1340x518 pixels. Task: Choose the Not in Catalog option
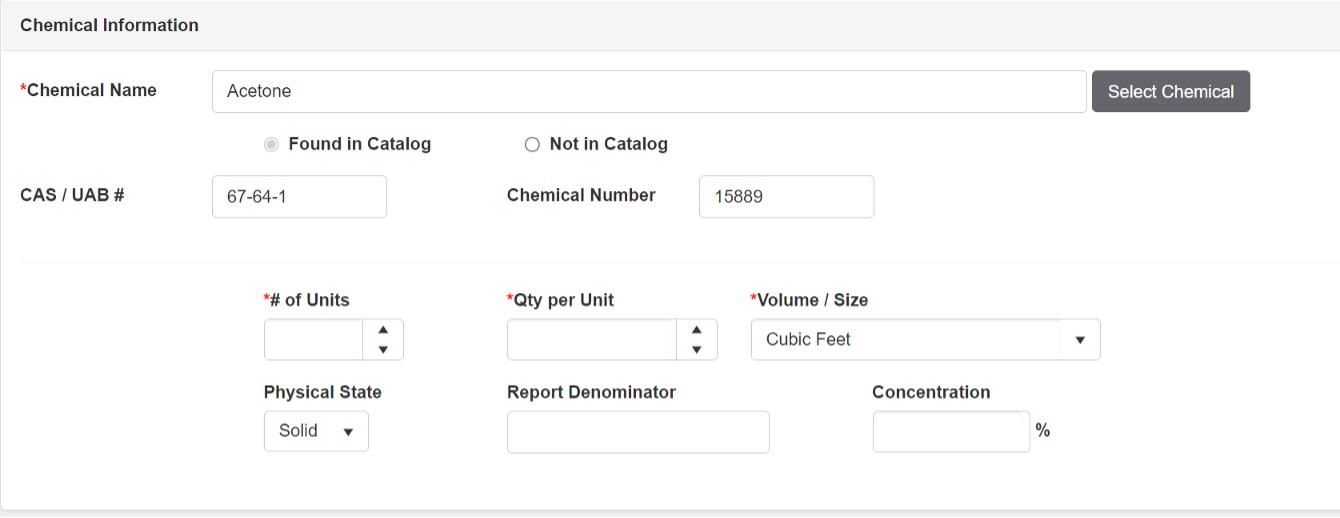pyautogui.click(x=532, y=145)
